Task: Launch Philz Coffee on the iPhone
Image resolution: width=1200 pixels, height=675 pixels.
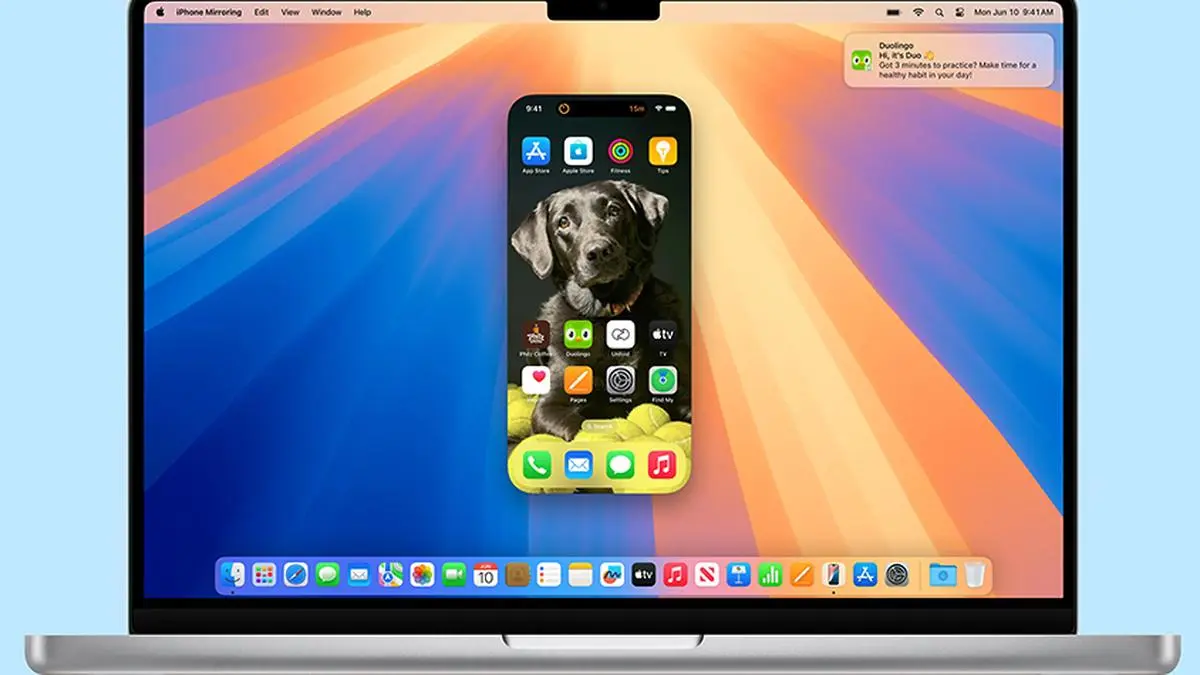Action: (536, 334)
